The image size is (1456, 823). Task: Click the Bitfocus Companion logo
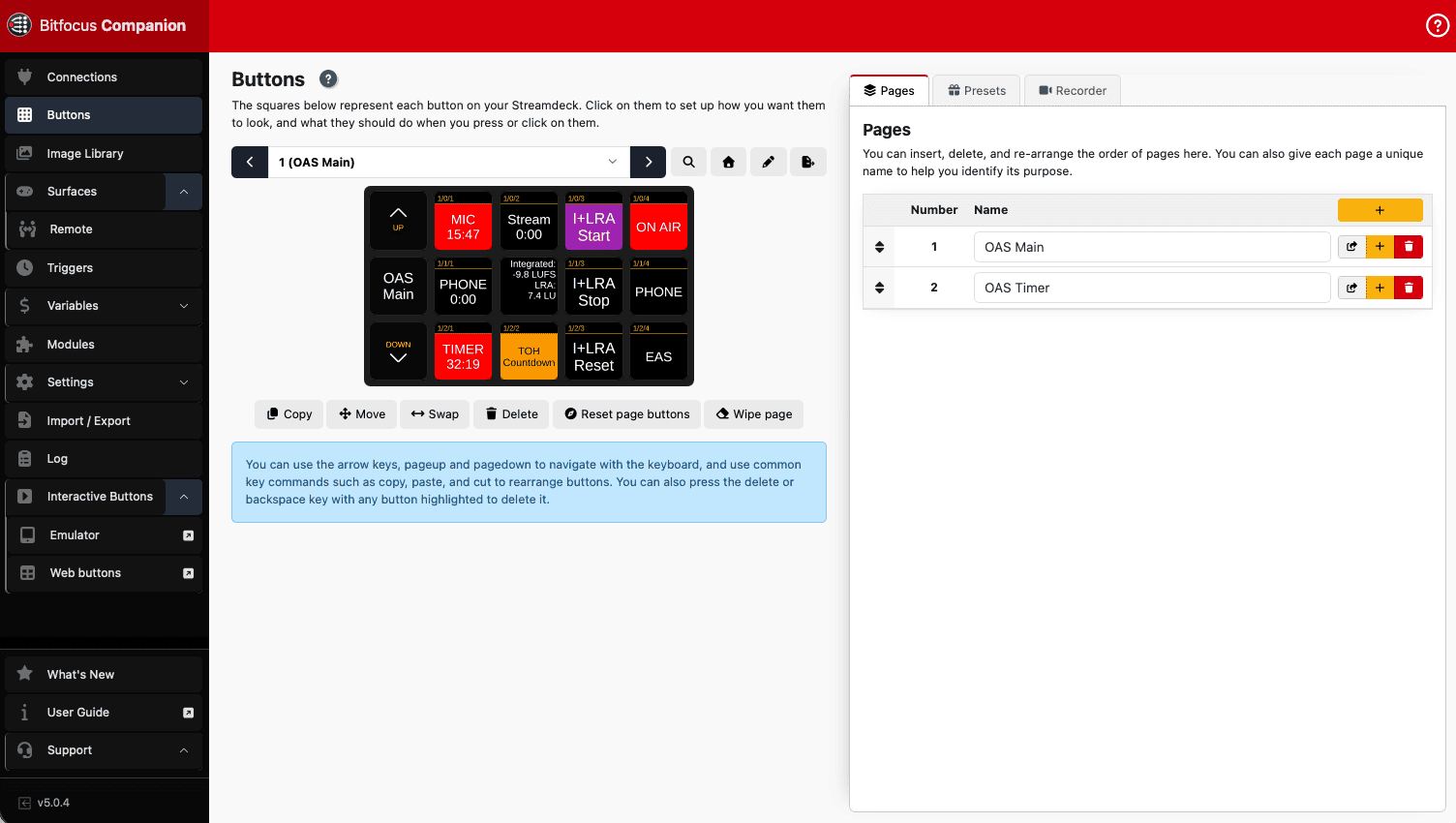(x=20, y=25)
